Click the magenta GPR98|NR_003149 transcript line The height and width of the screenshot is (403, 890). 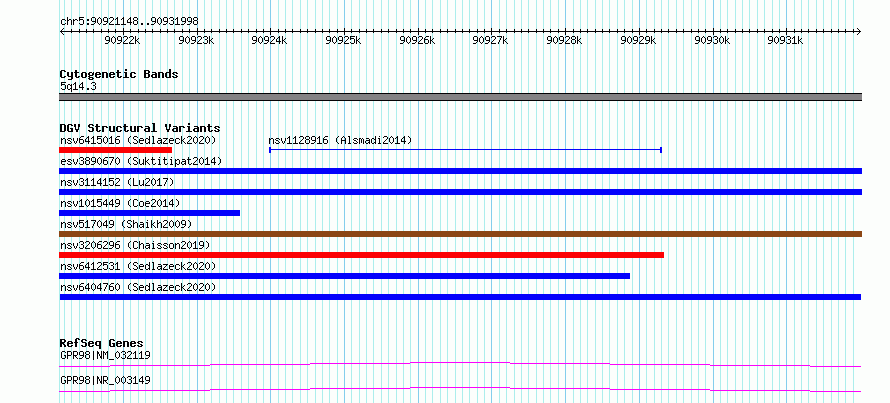point(460,389)
